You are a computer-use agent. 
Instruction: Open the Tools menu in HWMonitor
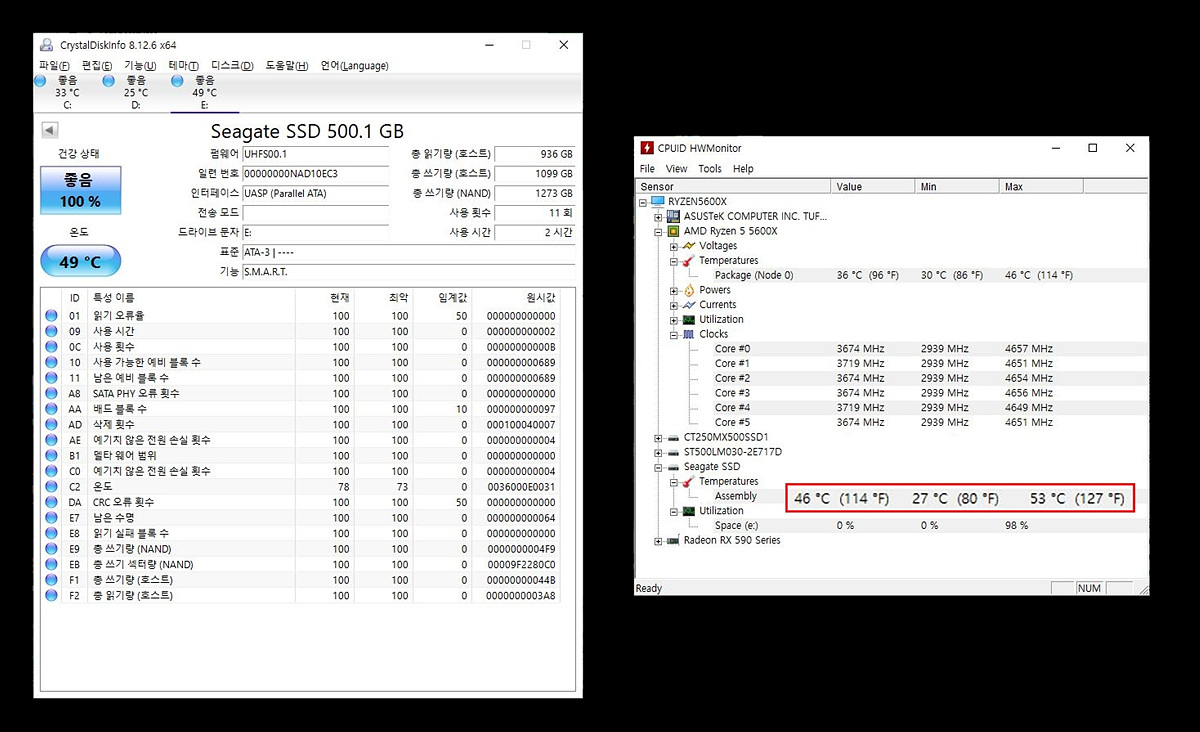(710, 169)
